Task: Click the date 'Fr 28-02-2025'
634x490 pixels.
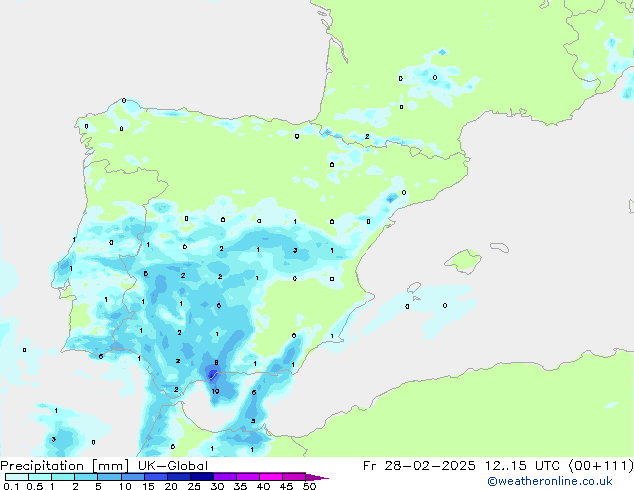Action: [x=419, y=466]
